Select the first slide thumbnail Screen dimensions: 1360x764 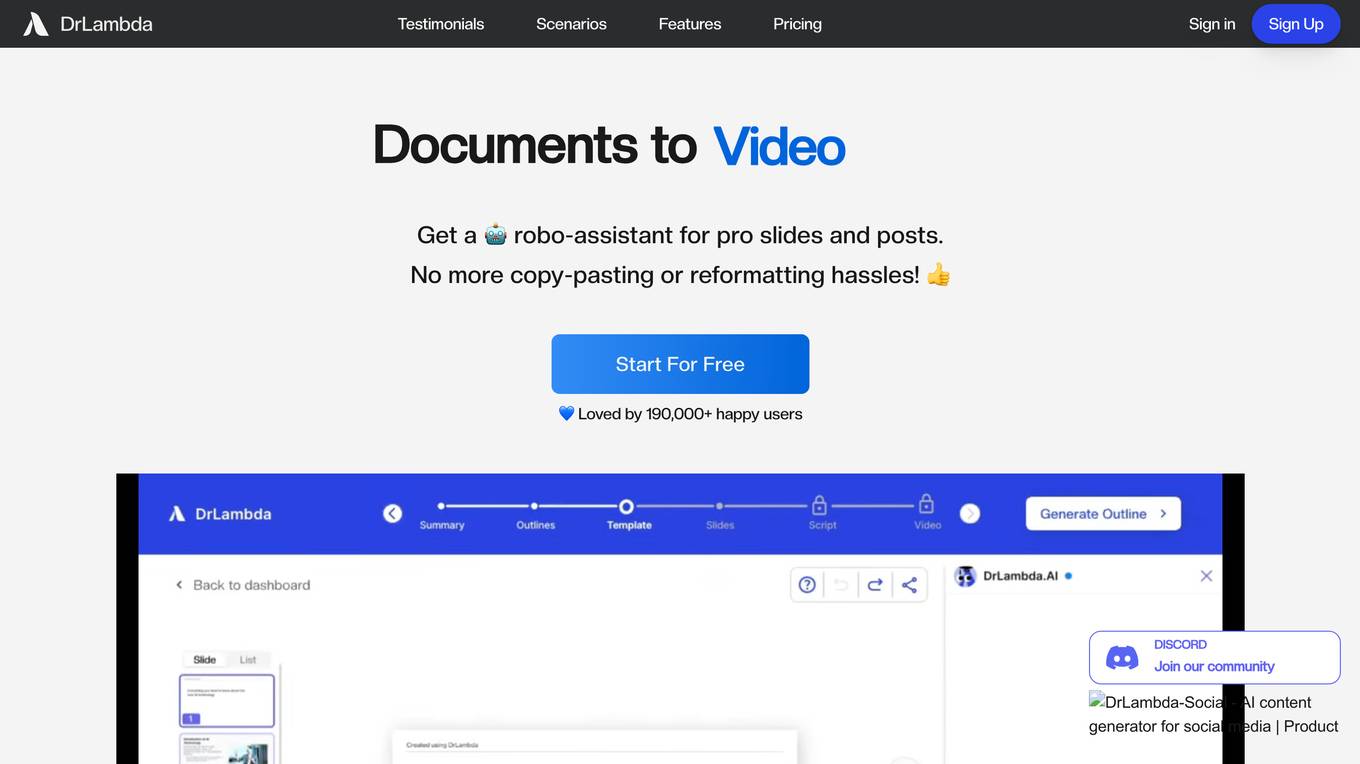[x=227, y=701]
